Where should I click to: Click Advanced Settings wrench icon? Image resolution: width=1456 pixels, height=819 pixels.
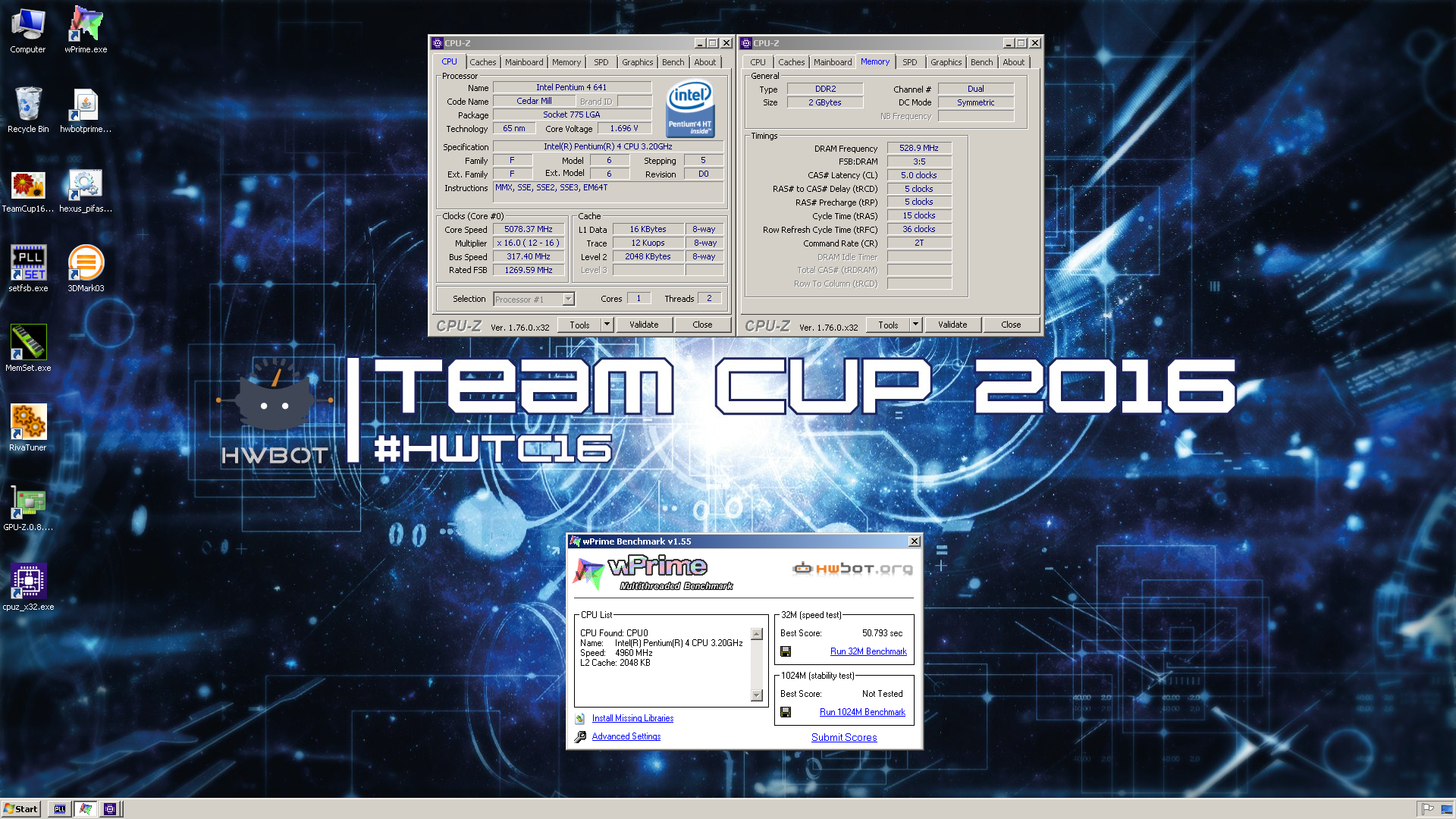pos(580,736)
